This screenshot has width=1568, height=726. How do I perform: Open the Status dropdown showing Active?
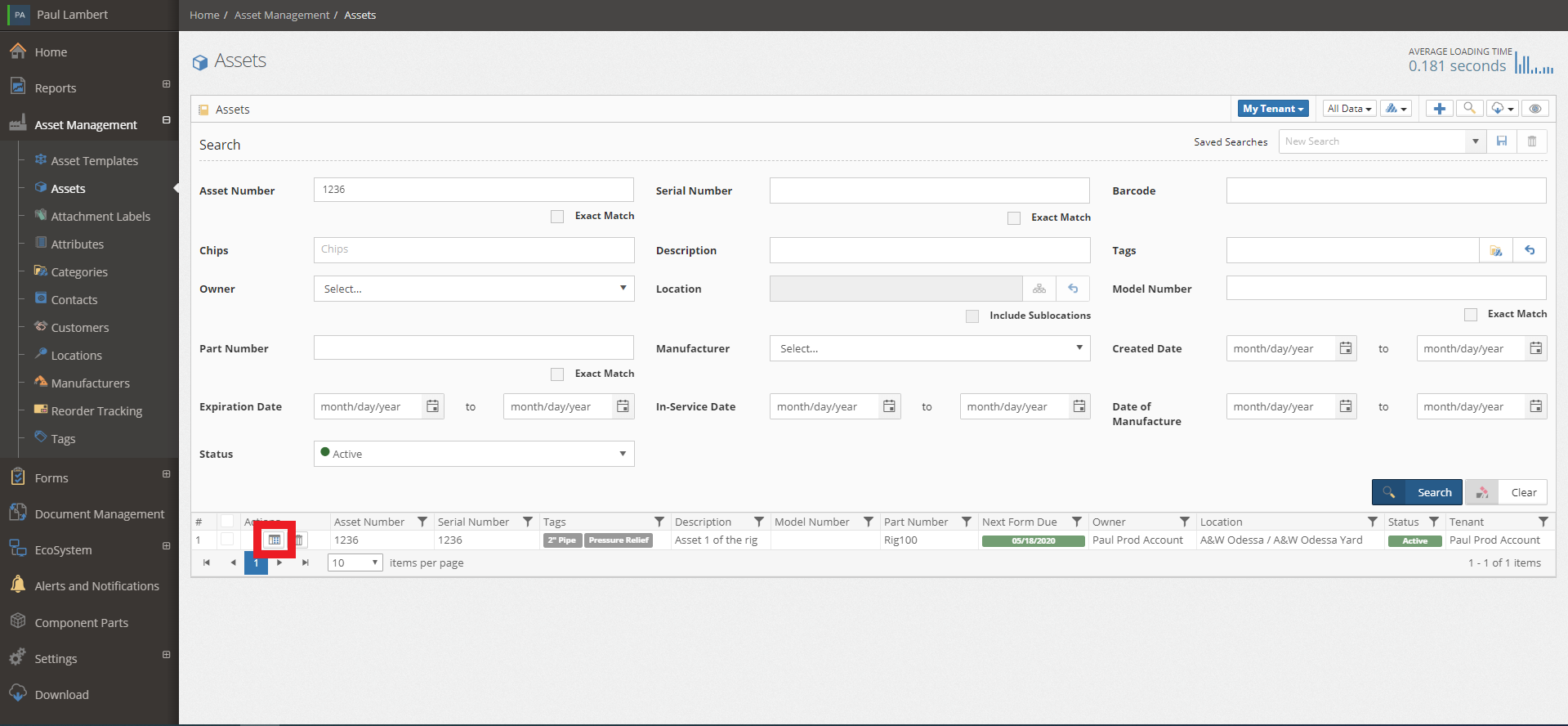[x=474, y=454]
